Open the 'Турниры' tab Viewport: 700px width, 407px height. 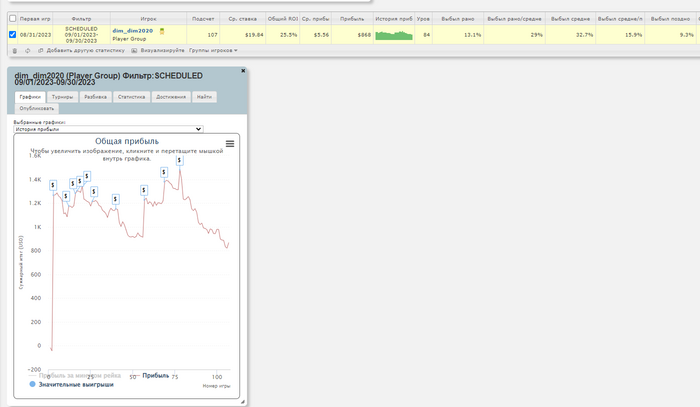[62, 97]
